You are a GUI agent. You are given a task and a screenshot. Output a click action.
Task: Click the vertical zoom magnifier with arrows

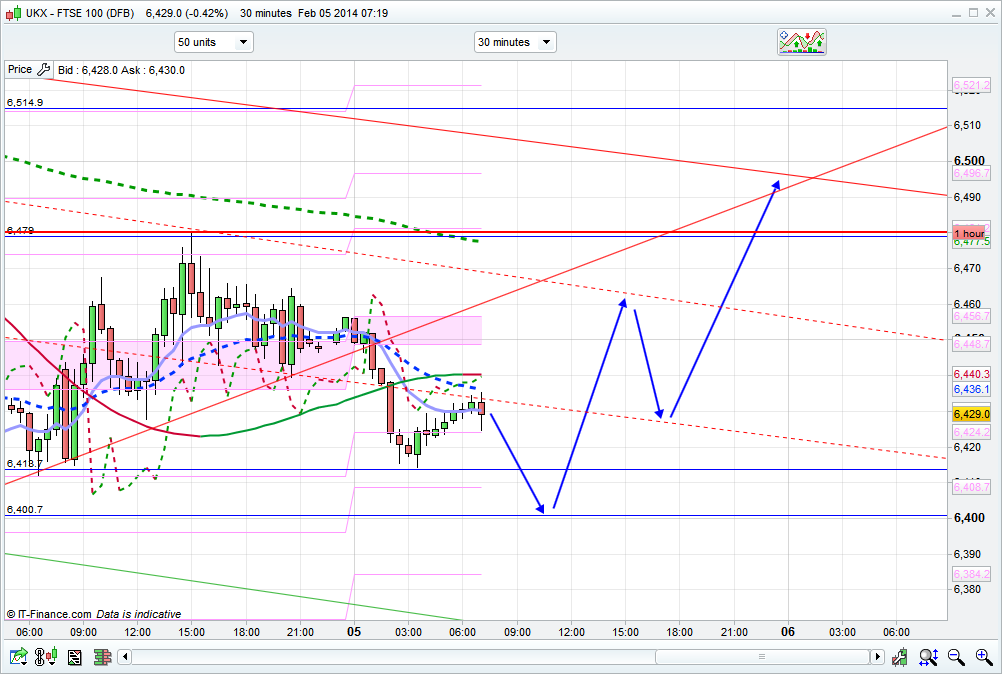click(x=929, y=657)
